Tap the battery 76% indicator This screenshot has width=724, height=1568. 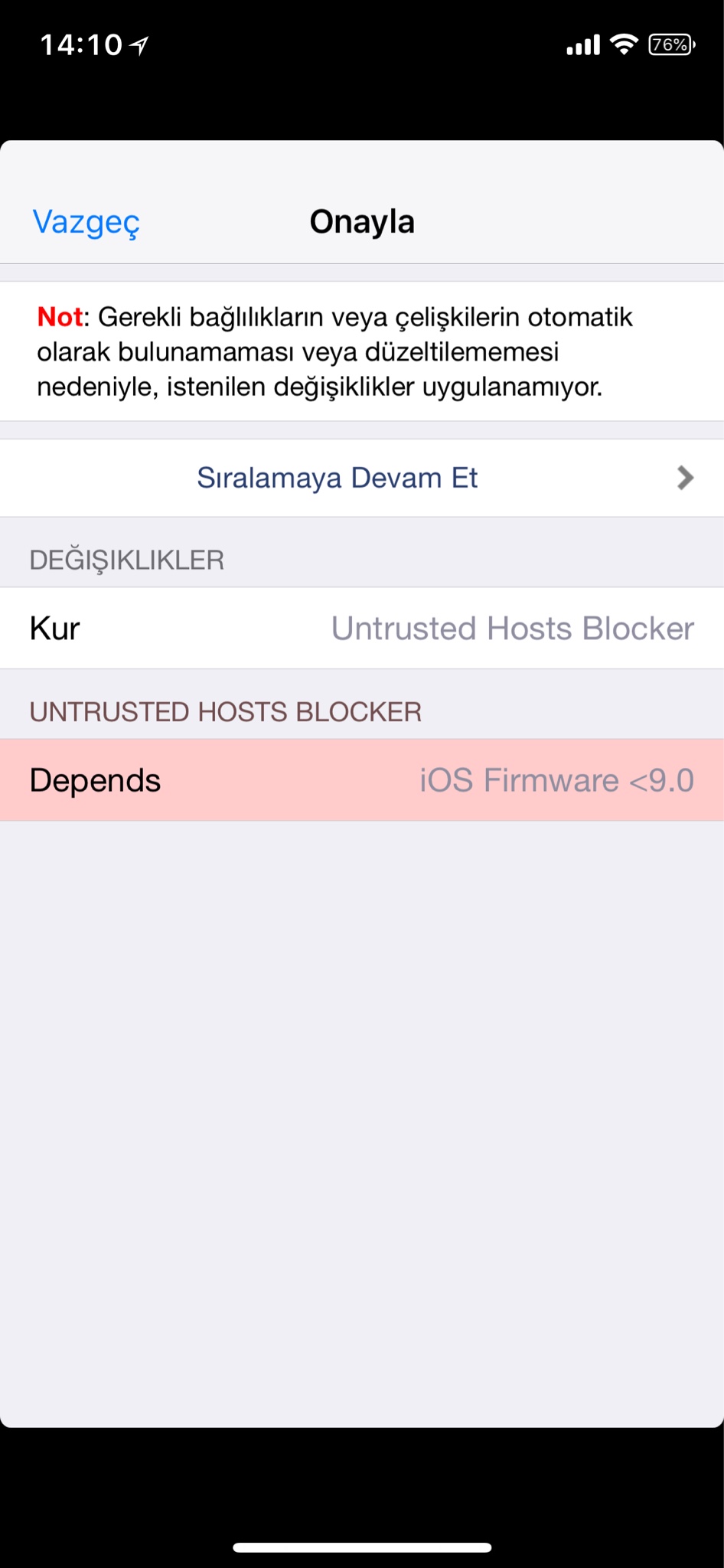pyautogui.click(x=671, y=45)
